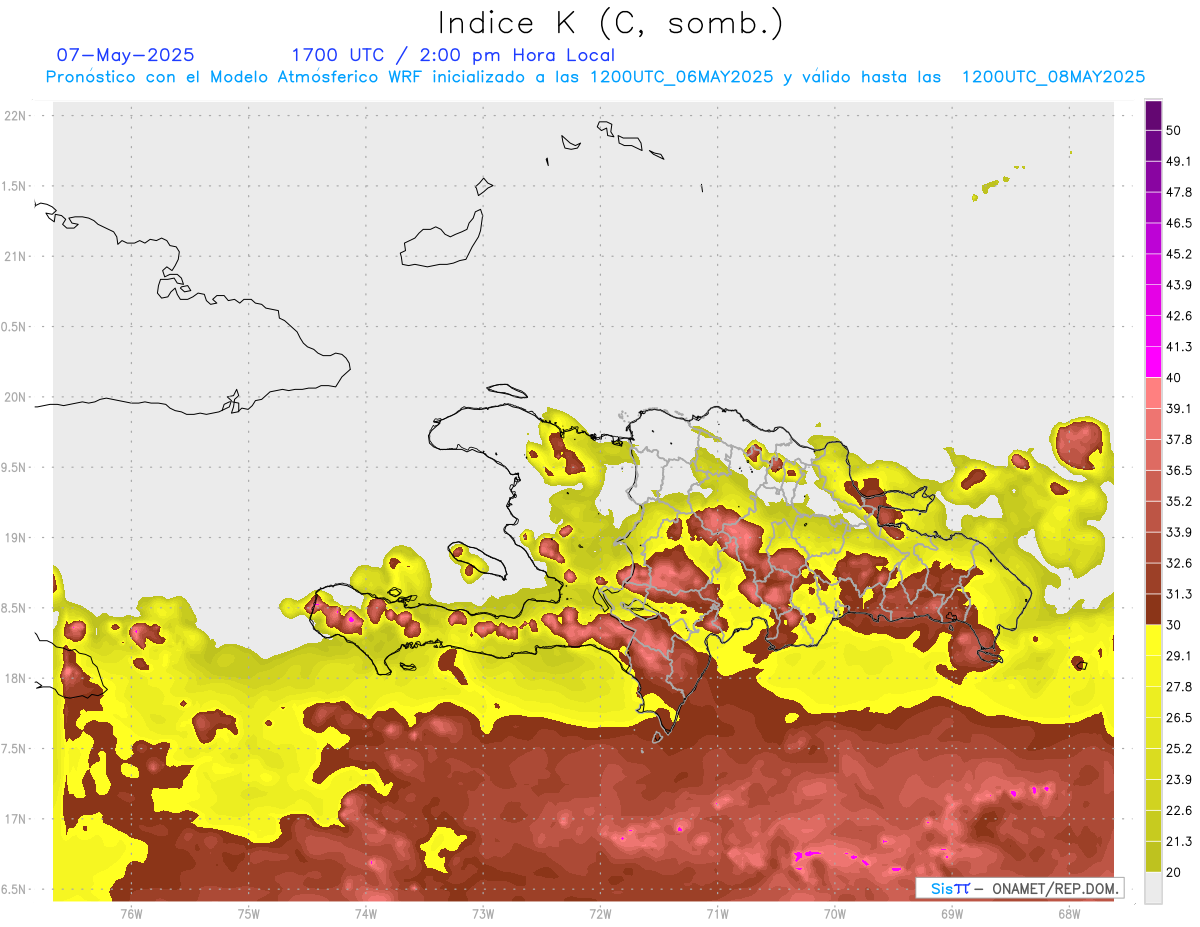Select the '19N' latitude axis label
The width and height of the screenshot is (1200, 927).
16,538
